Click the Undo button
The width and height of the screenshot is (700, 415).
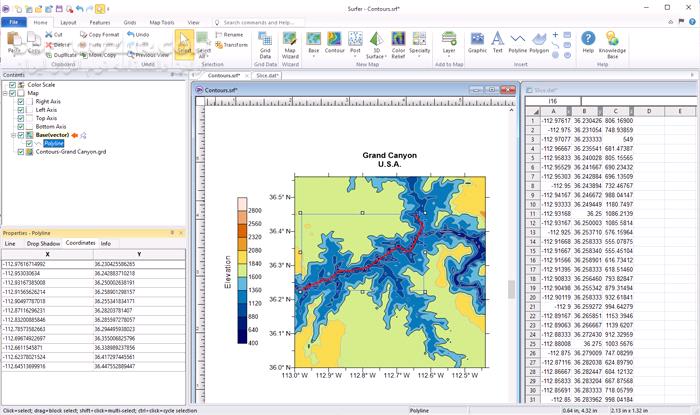pos(137,34)
